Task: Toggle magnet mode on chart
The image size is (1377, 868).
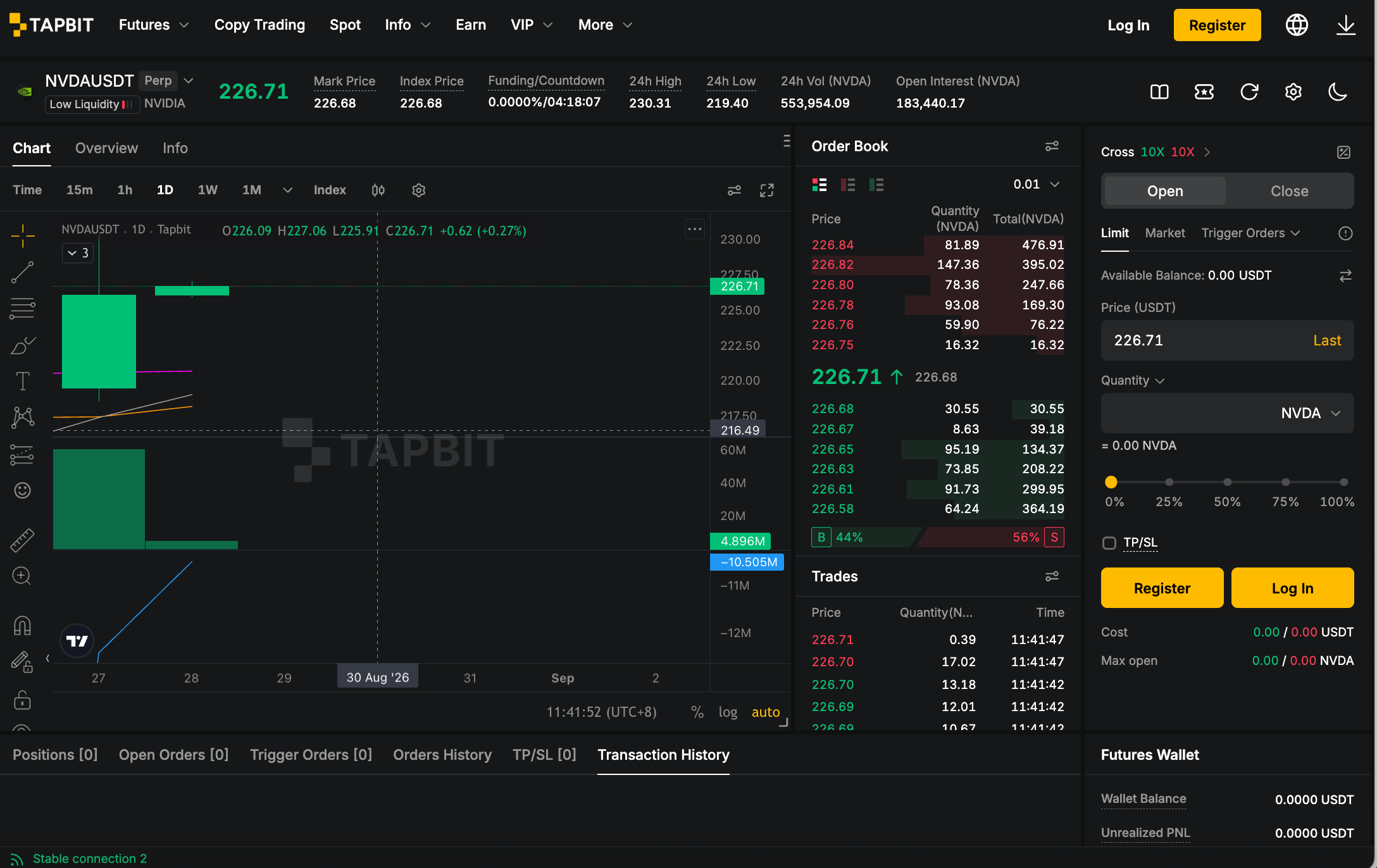Action: click(22, 626)
